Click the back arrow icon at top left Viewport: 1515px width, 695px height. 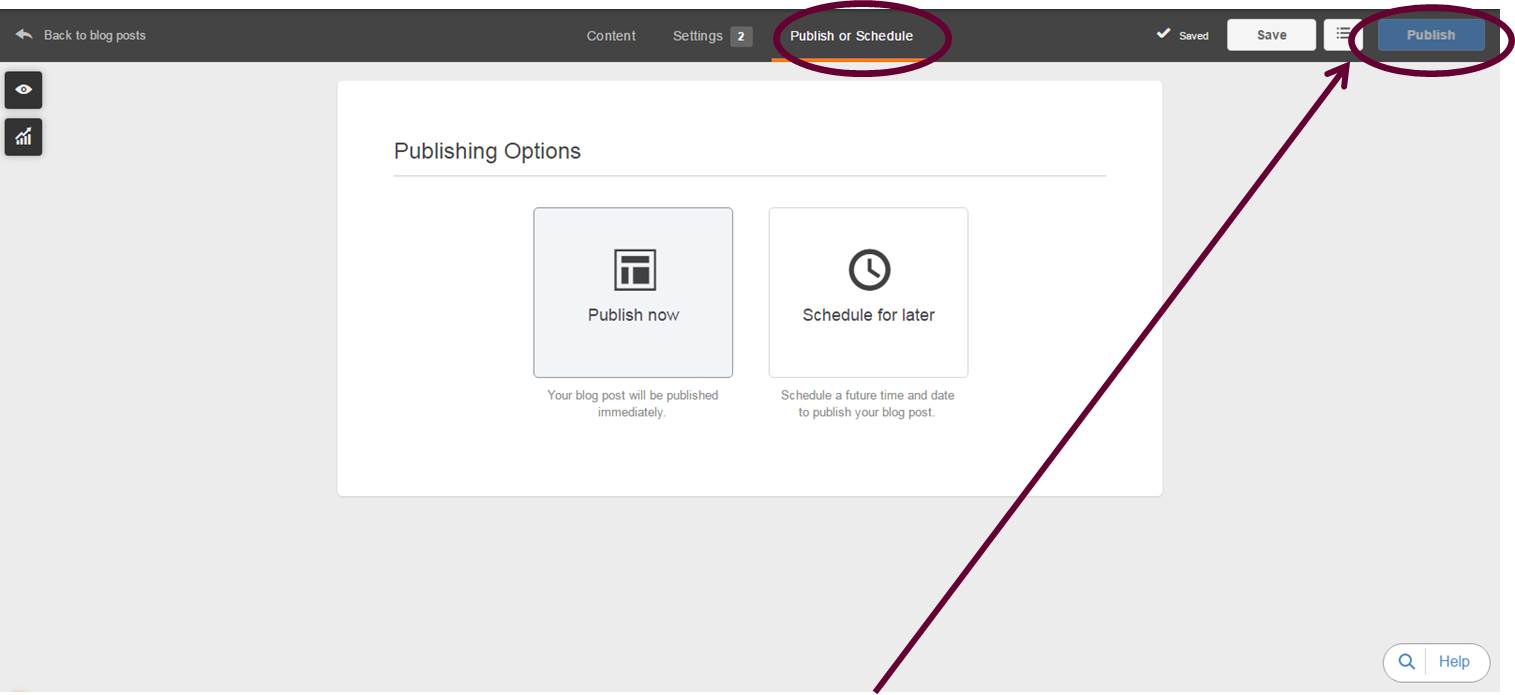pyautogui.click(x=24, y=35)
